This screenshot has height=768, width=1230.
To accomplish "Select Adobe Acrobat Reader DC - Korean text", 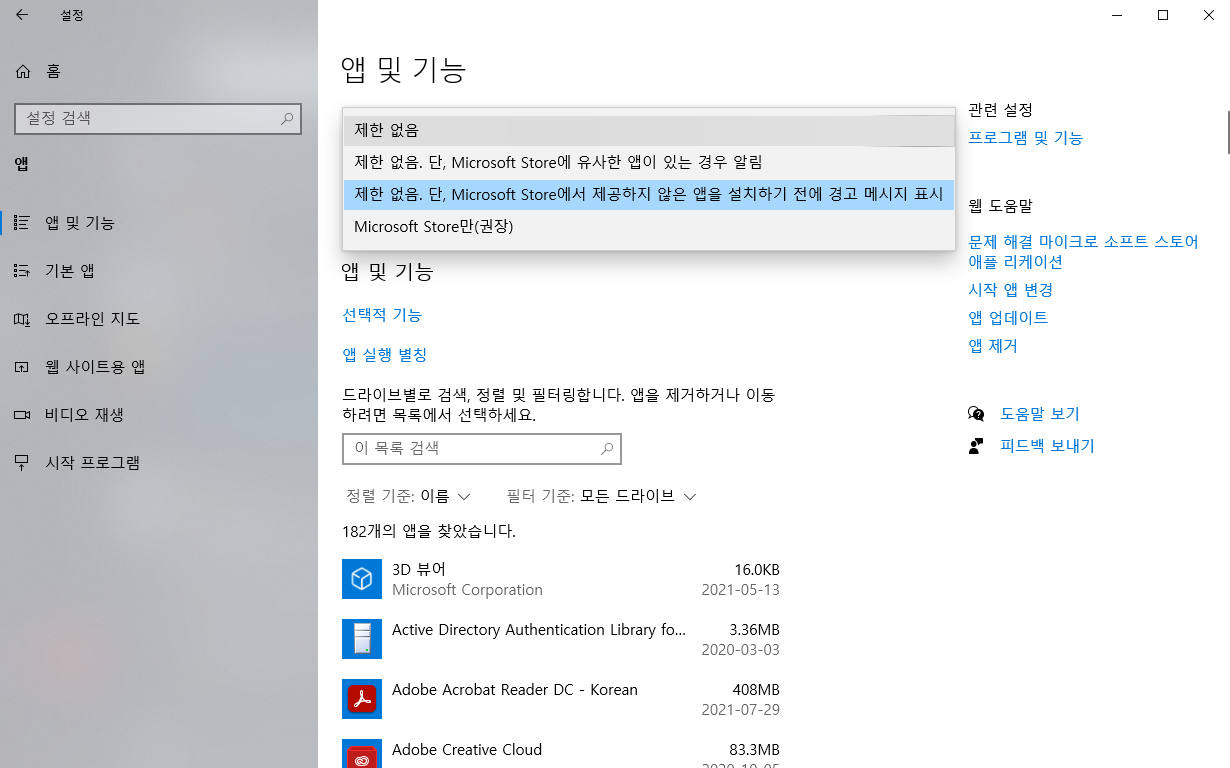I will tap(515, 690).
